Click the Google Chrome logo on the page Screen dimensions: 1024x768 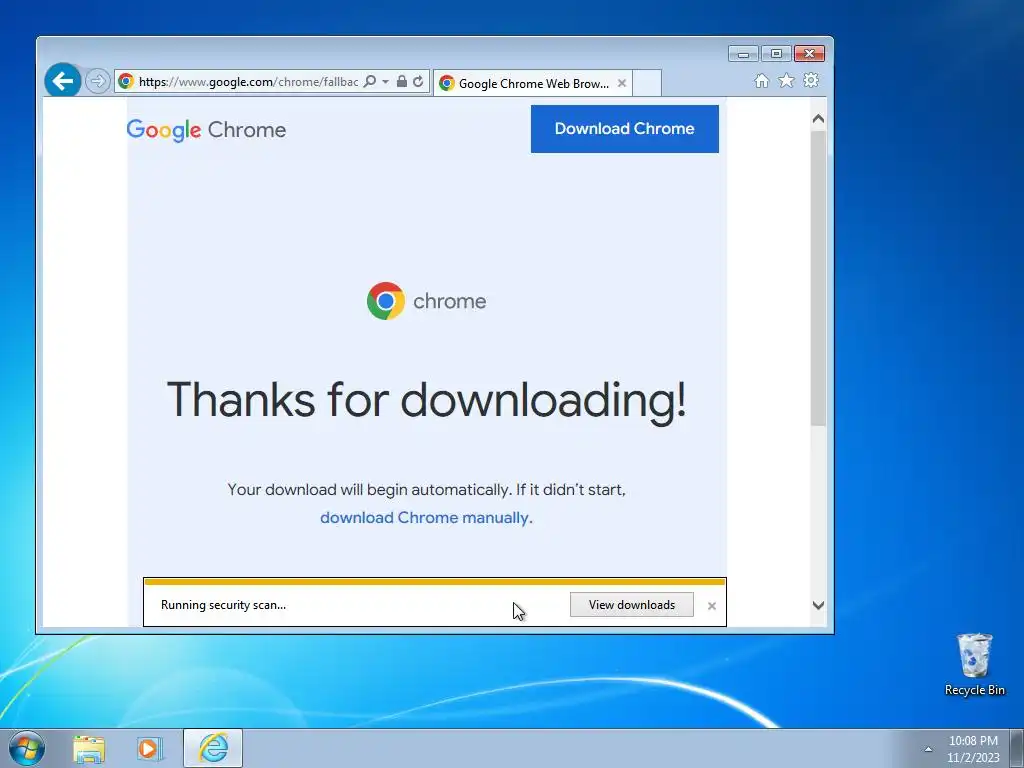tap(206, 130)
